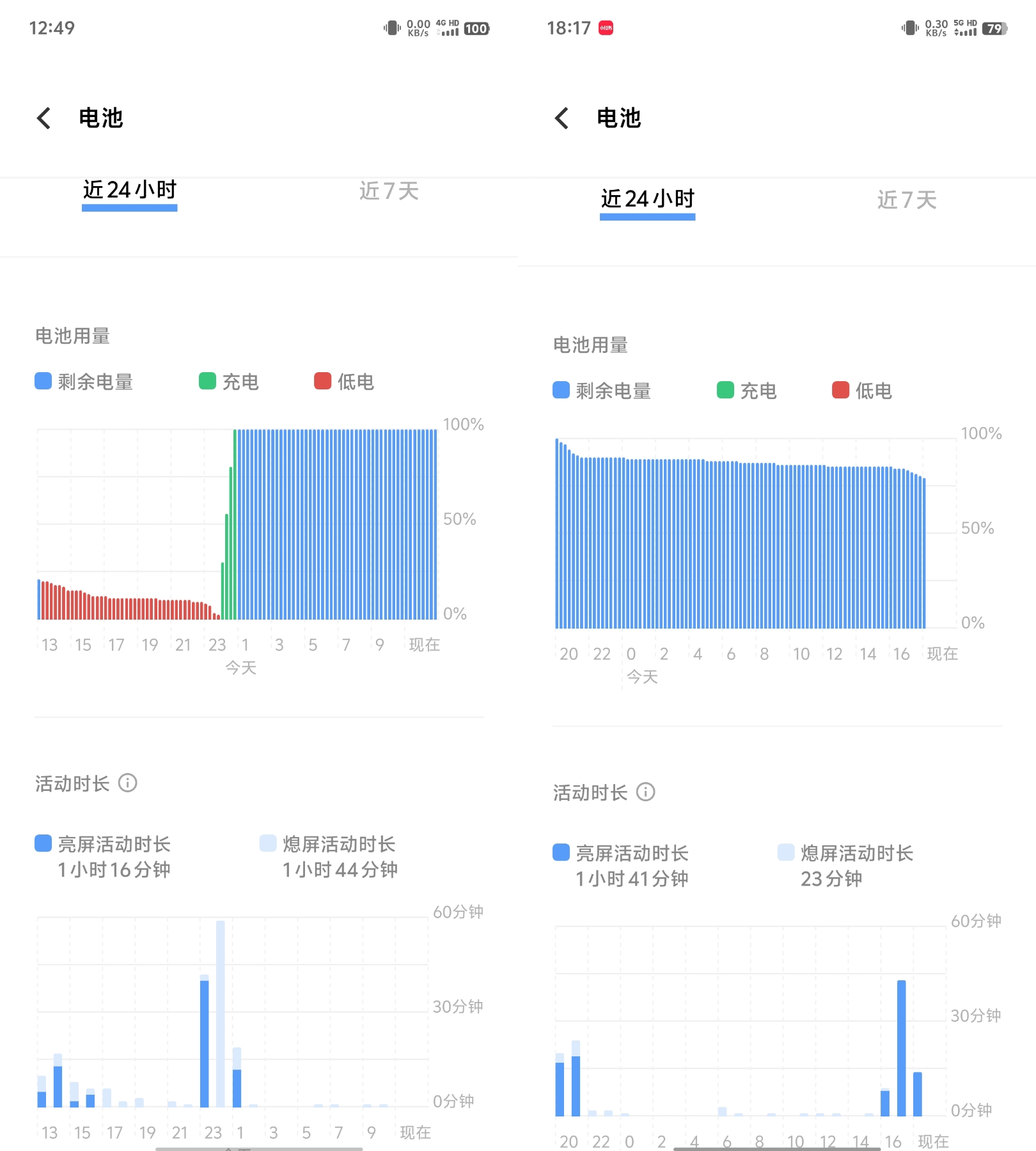Switch to 近7天 tab on left screen
The height and width of the screenshot is (1151, 1036).
(x=389, y=191)
